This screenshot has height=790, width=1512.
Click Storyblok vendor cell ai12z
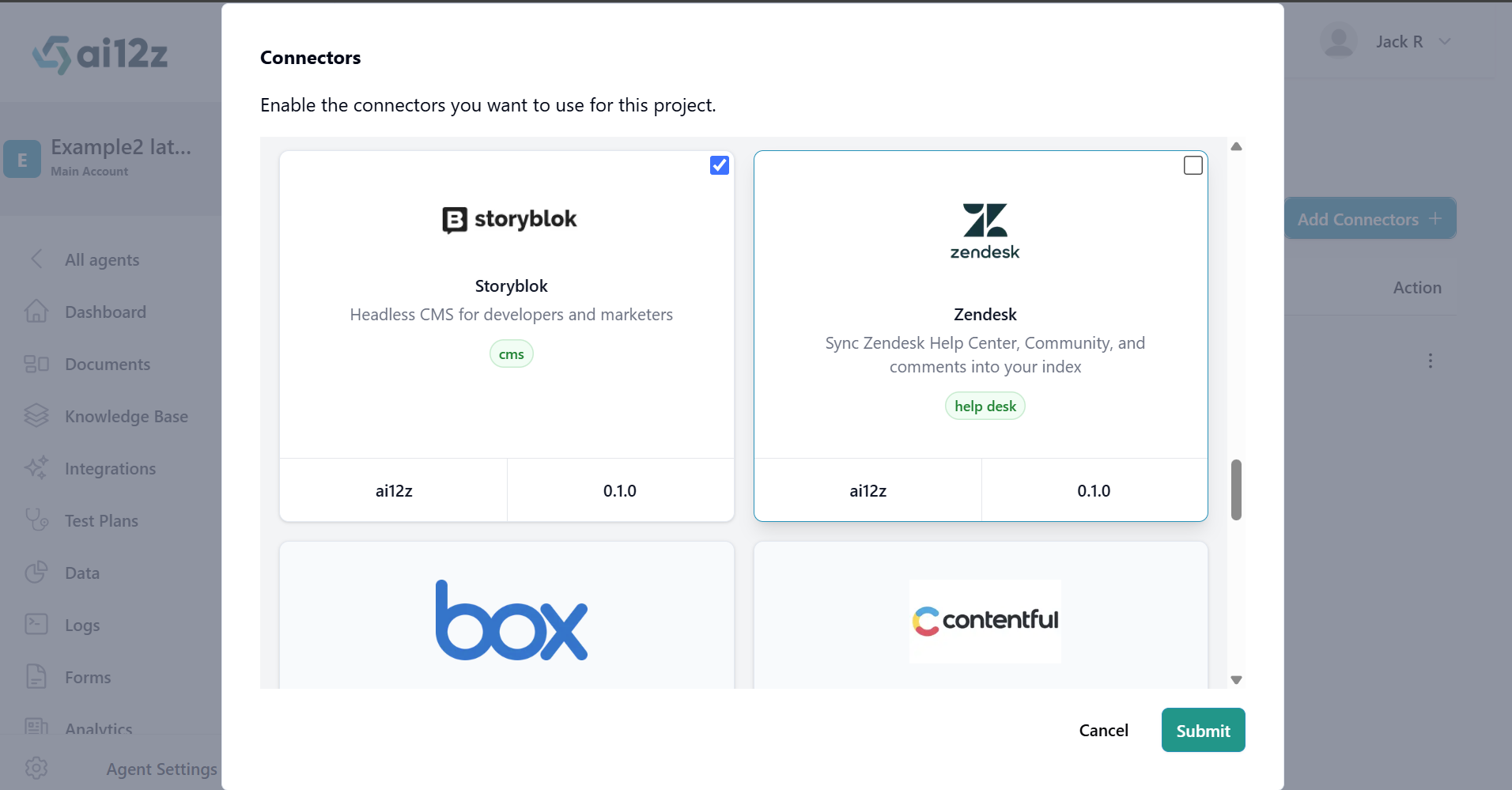394,490
